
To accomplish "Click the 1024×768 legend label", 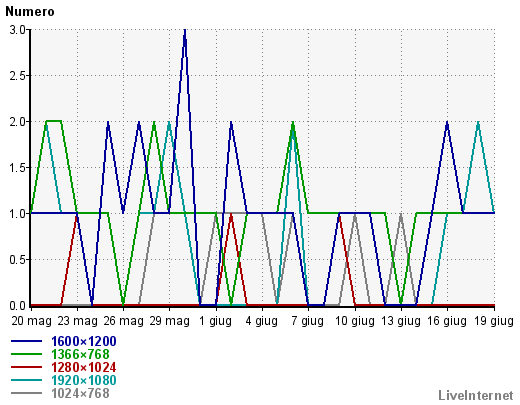I will [x=80, y=393].
